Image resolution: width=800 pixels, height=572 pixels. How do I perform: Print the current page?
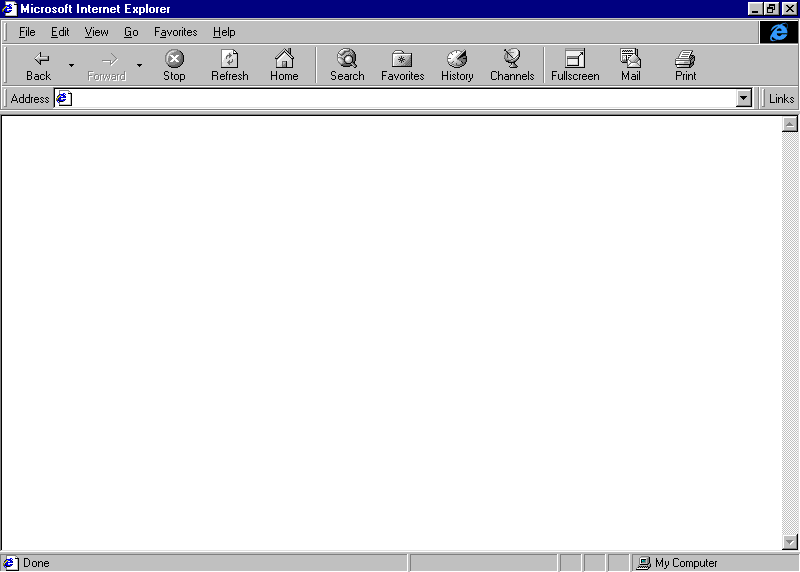(685, 65)
